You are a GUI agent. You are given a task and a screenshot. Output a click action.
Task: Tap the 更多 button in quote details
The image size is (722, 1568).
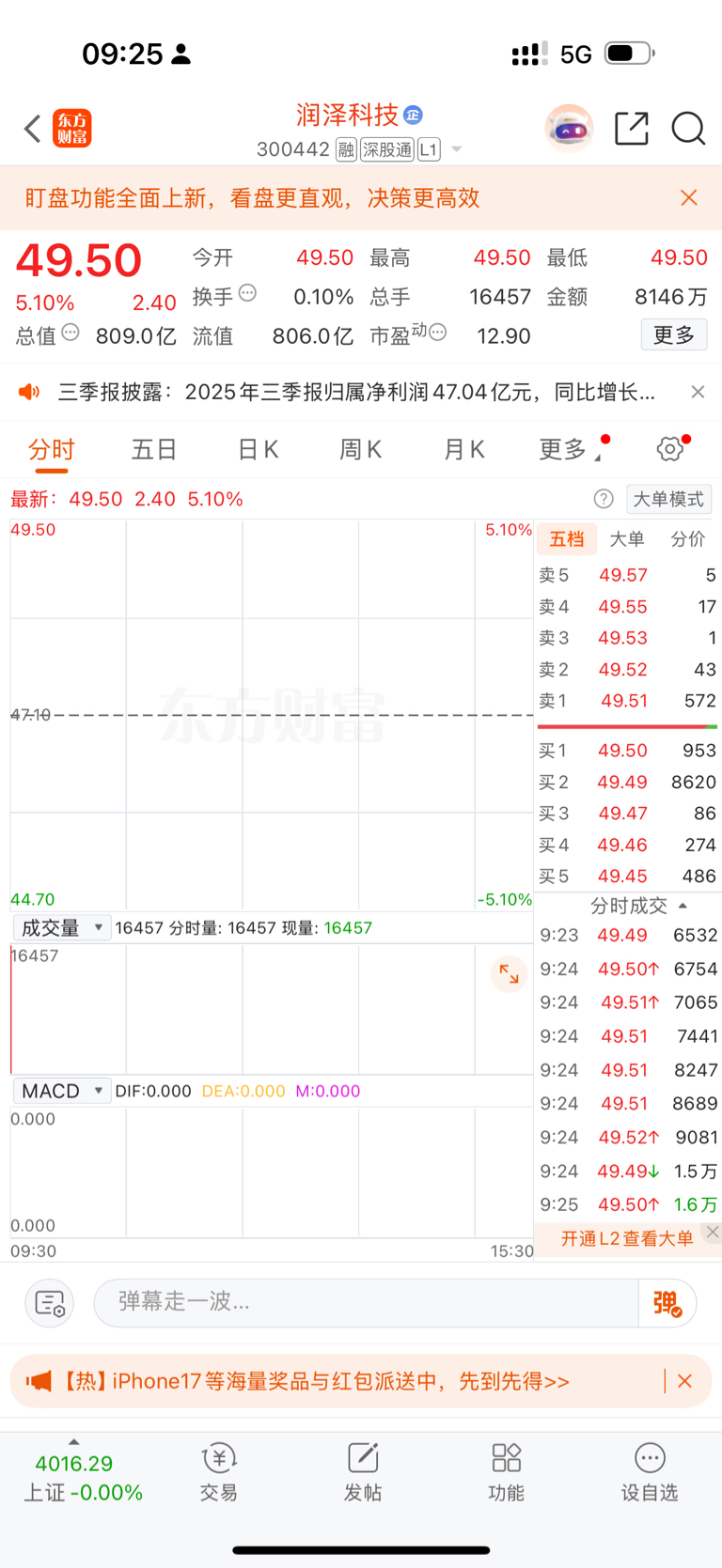[x=674, y=334]
